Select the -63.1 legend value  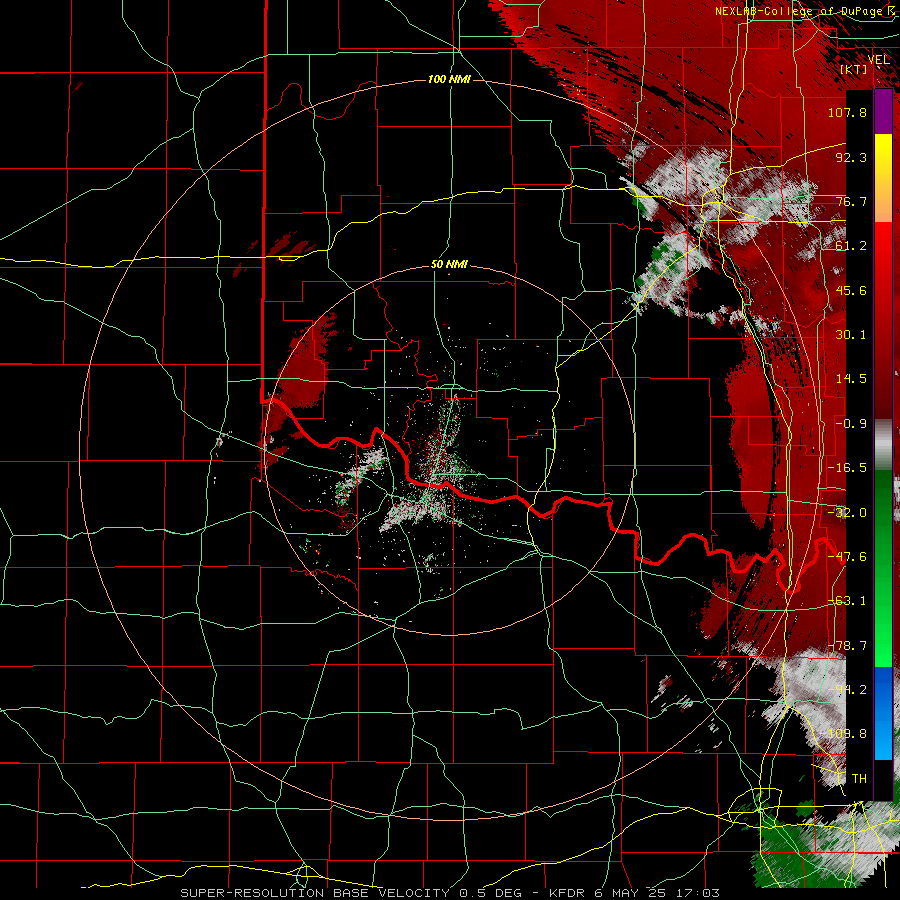(x=847, y=601)
